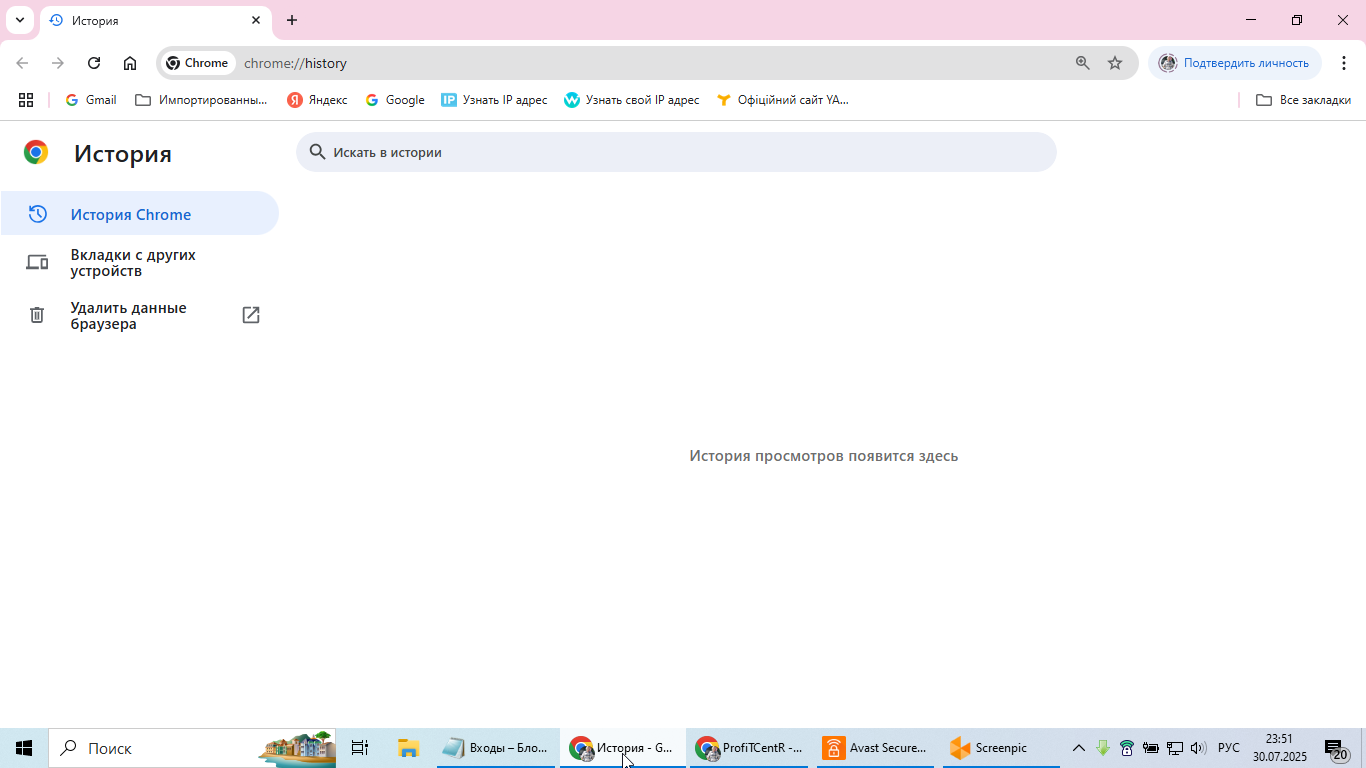Open the Импортированные bookmarks folder
The image size is (1366, 768).
click(x=201, y=100)
